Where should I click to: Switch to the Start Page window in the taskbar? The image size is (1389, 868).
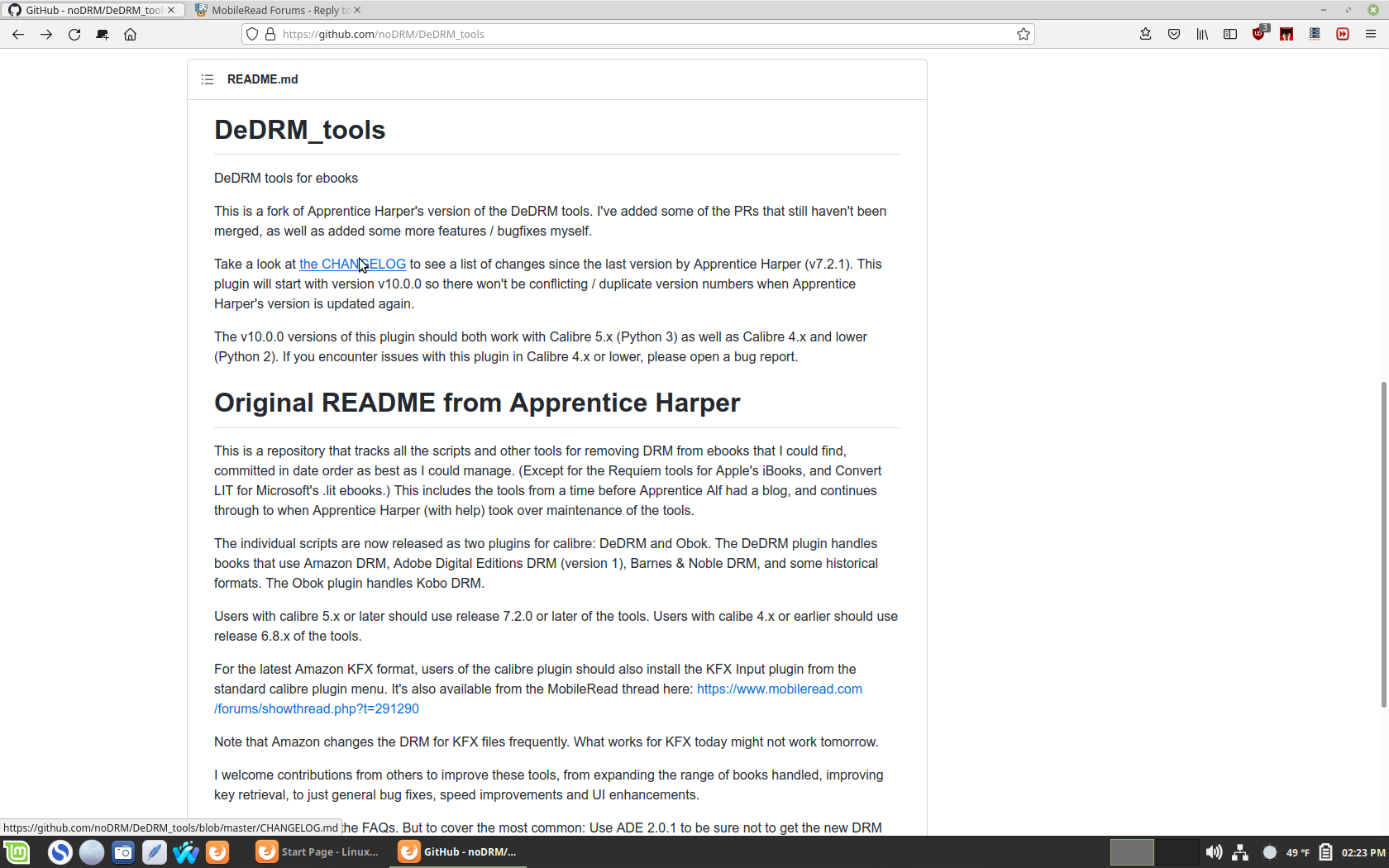[x=318, y=851]
